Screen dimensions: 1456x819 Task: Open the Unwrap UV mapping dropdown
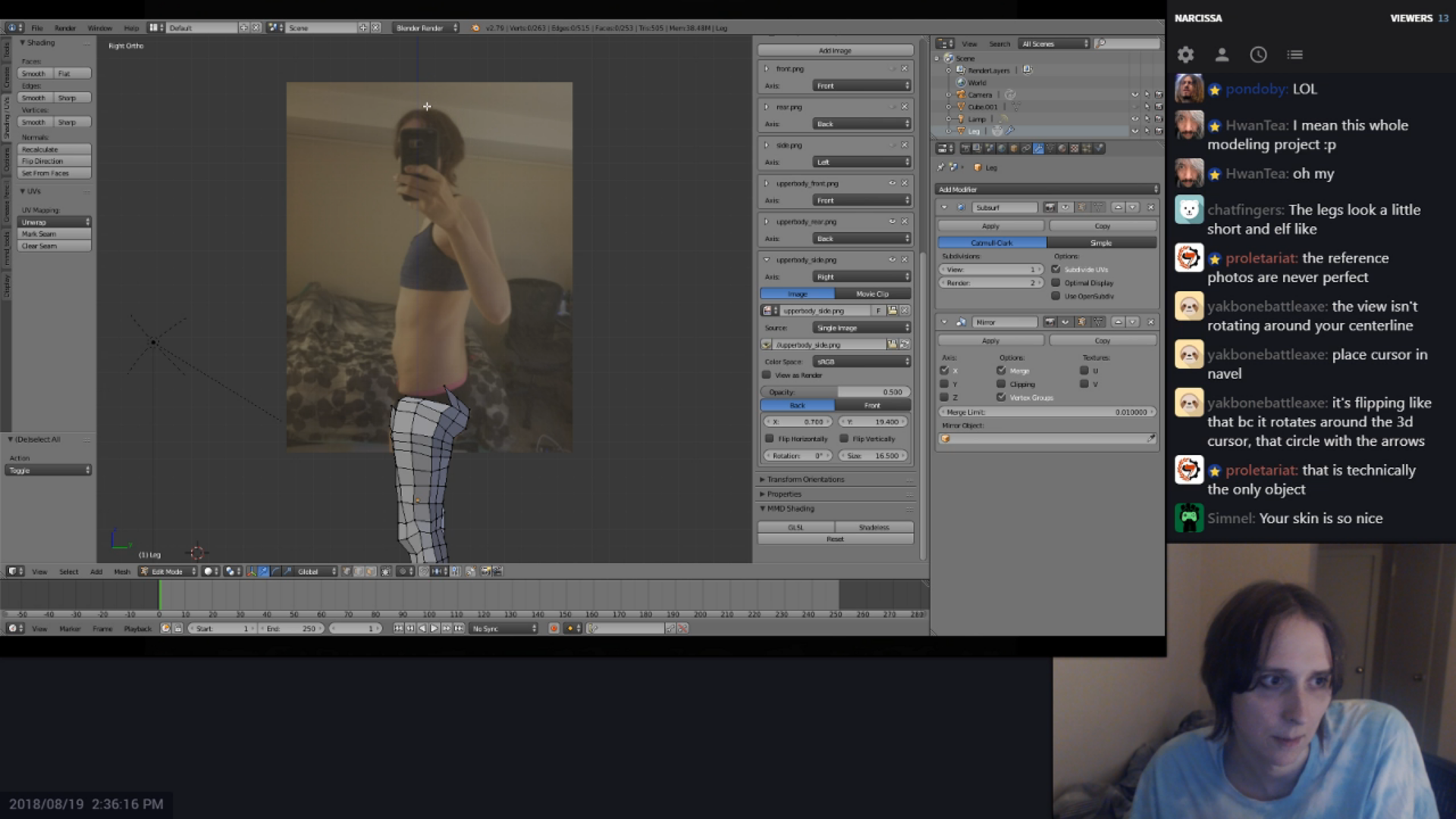coord(55,221)
